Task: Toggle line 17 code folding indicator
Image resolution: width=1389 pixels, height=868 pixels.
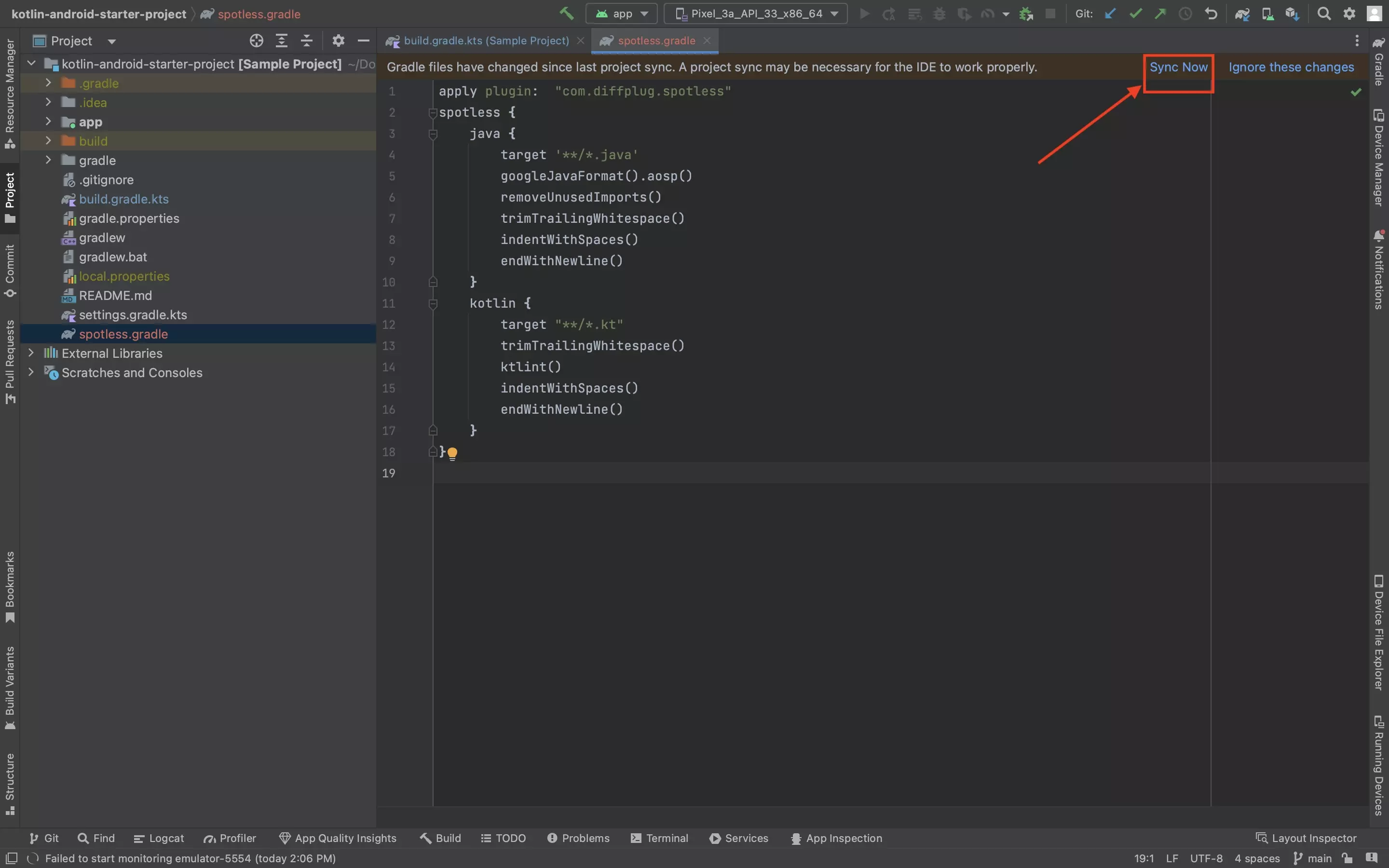Action: (432, 430)
